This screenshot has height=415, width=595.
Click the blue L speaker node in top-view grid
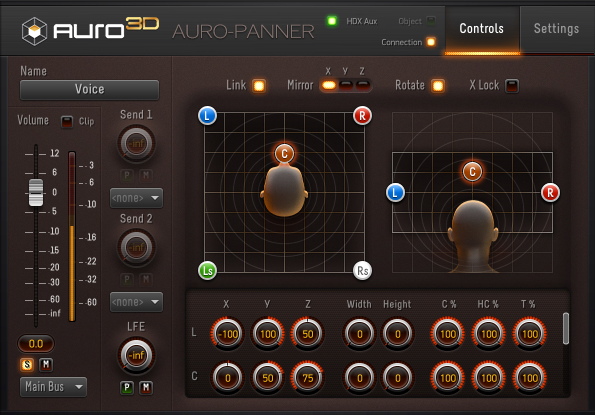click(207, 116)
